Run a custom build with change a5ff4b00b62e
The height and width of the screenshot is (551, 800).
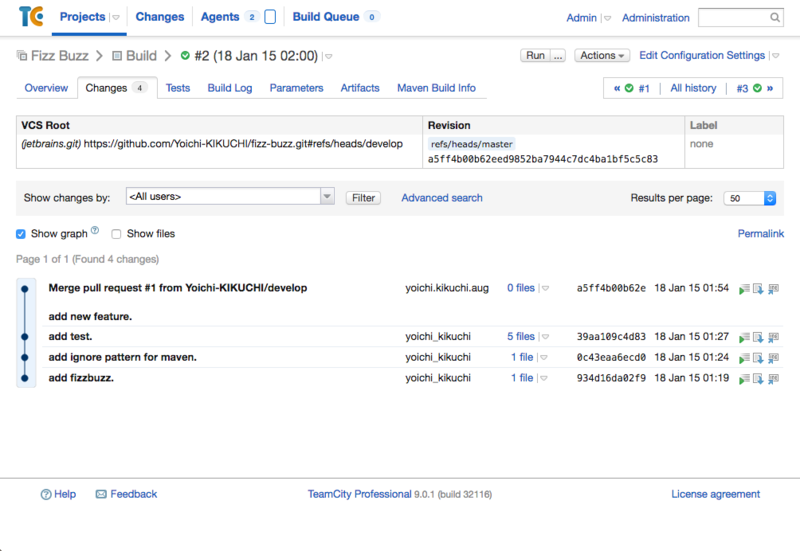click(x=744, y=289)
